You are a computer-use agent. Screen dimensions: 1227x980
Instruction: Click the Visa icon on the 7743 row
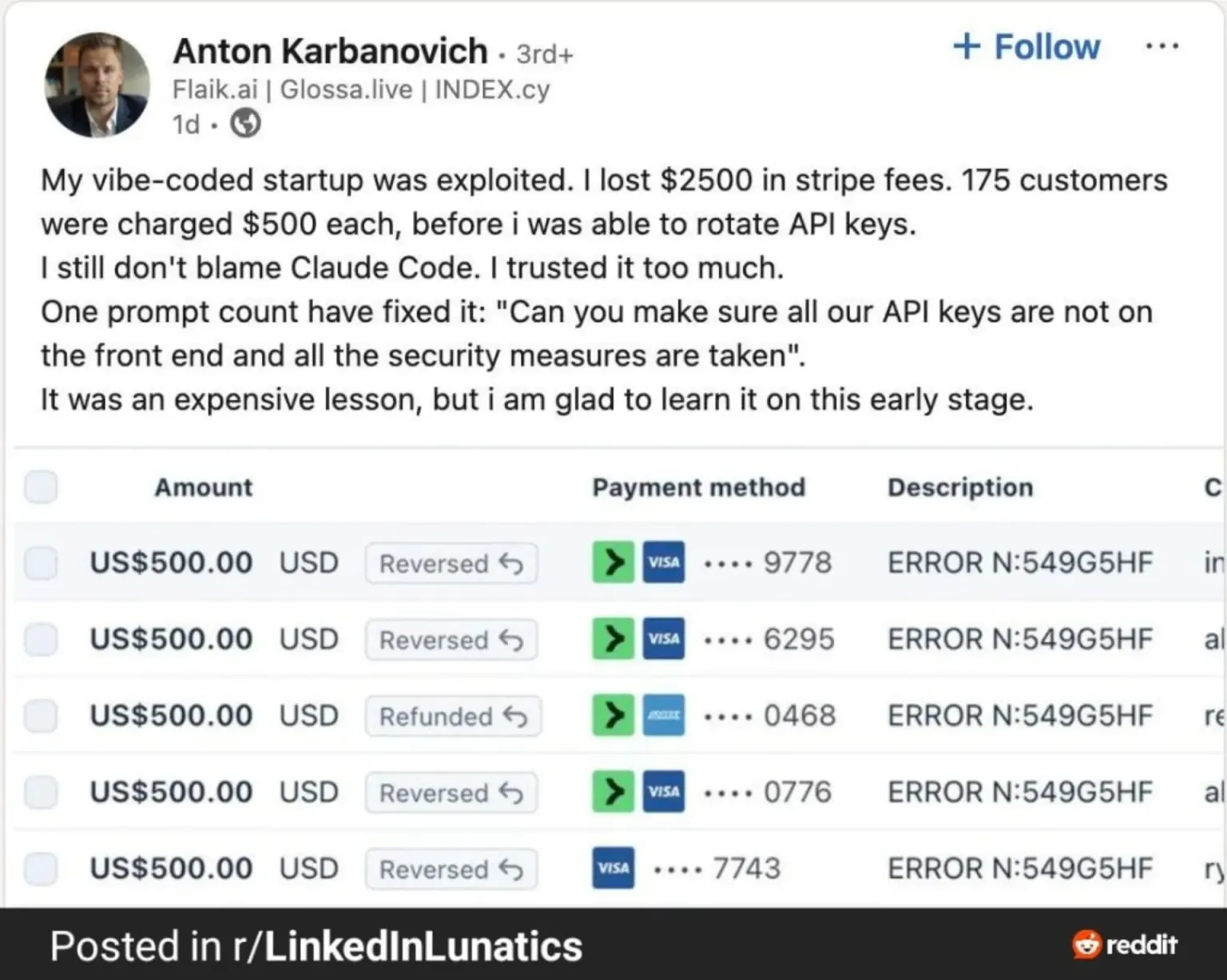click(x=612, y=868)
